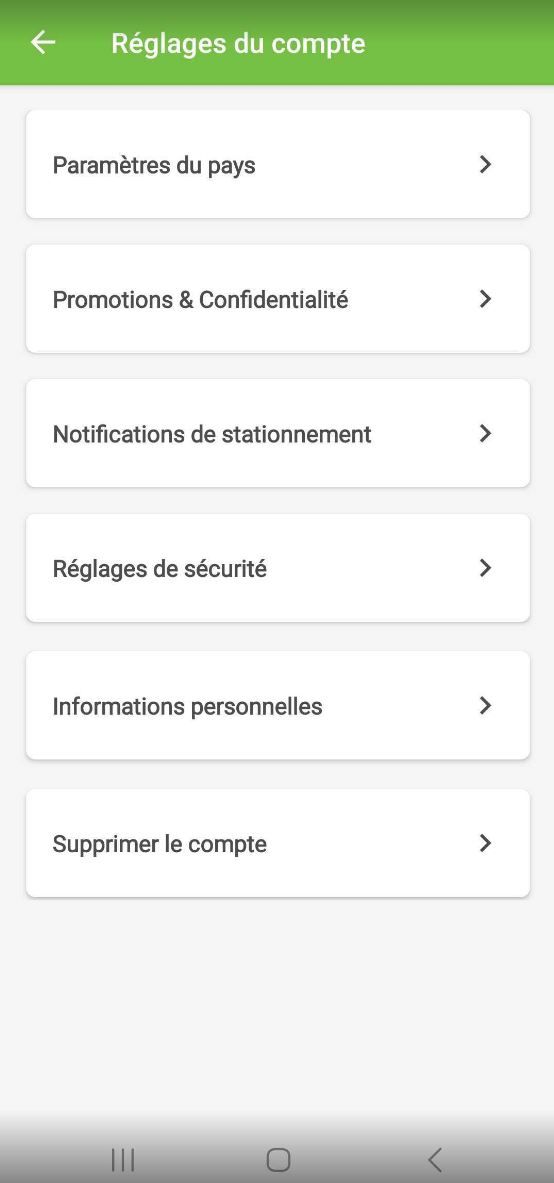Screen dimensions: 554x1183
Task: Tap the Android back icon in navigation bar
Action: [x=434, y=1160]
